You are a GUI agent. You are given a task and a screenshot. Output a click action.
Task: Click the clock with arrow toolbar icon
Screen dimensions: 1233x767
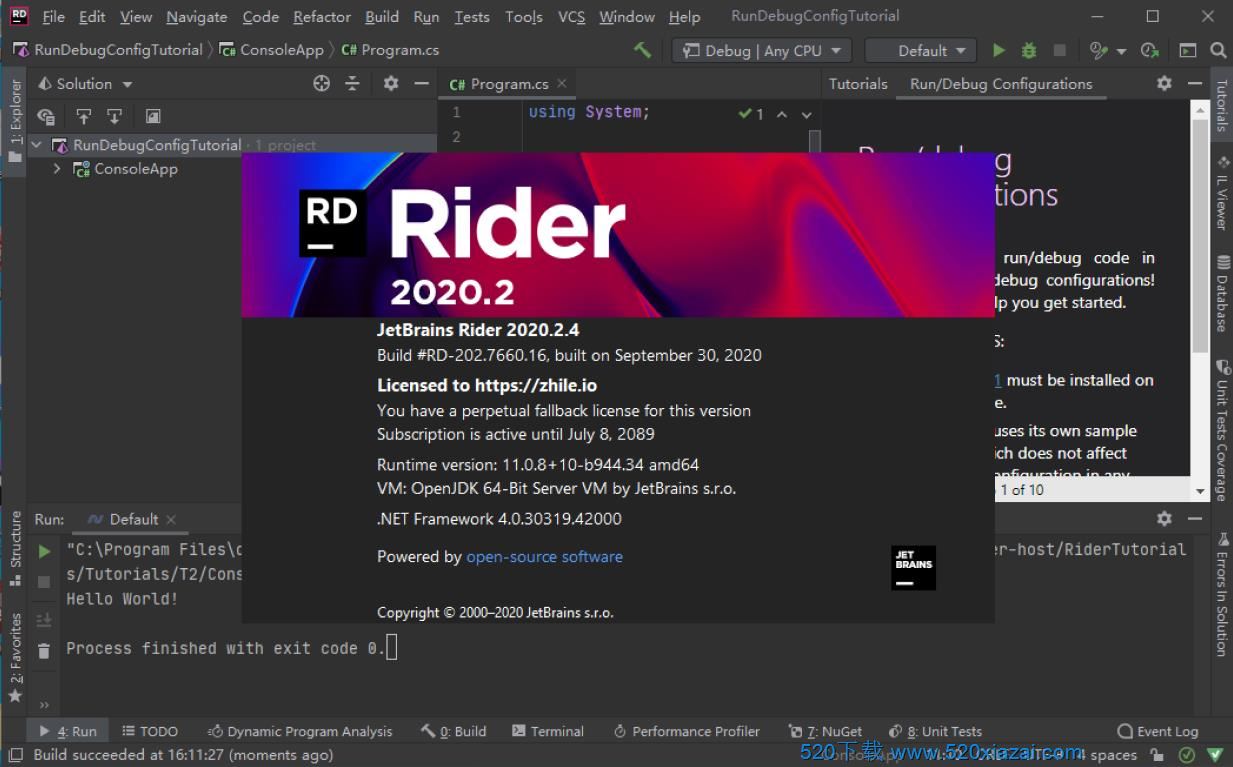point(1150,50)
